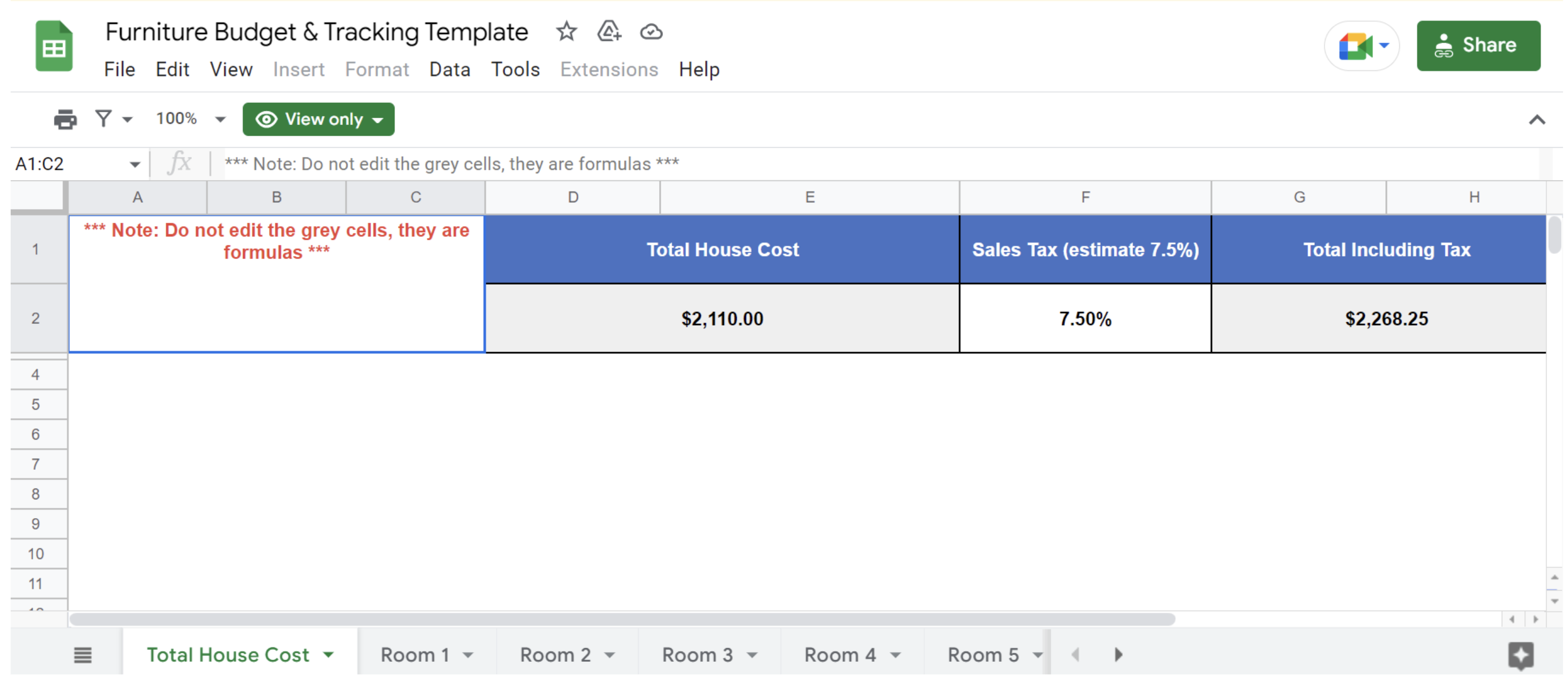Click the filter views funnel icon
The image size is (1568, 676).
pyautogui.click(x=103, y=118)
